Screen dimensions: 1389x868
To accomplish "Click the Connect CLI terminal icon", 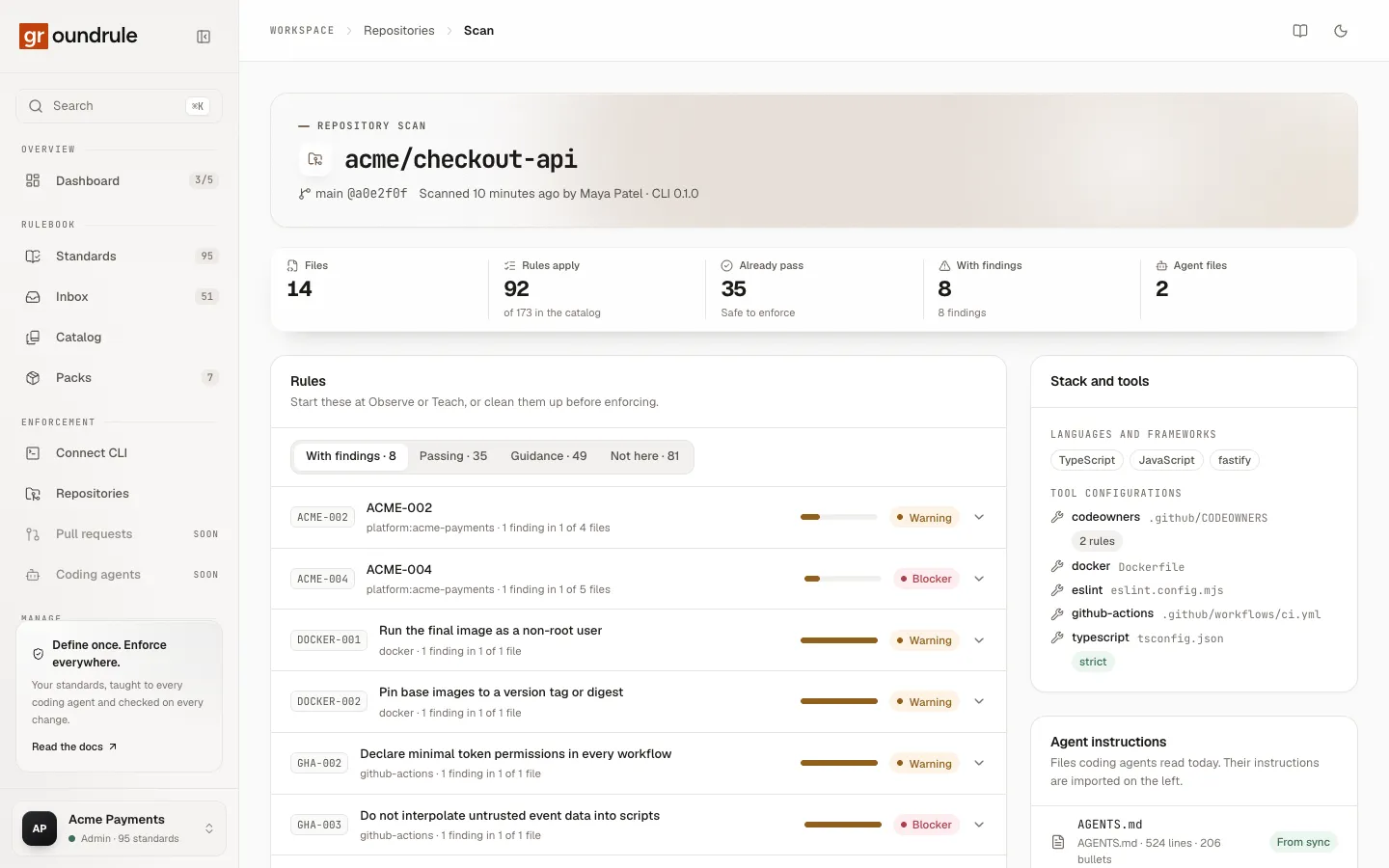I will pyautogui.click(x=33, y=453).
